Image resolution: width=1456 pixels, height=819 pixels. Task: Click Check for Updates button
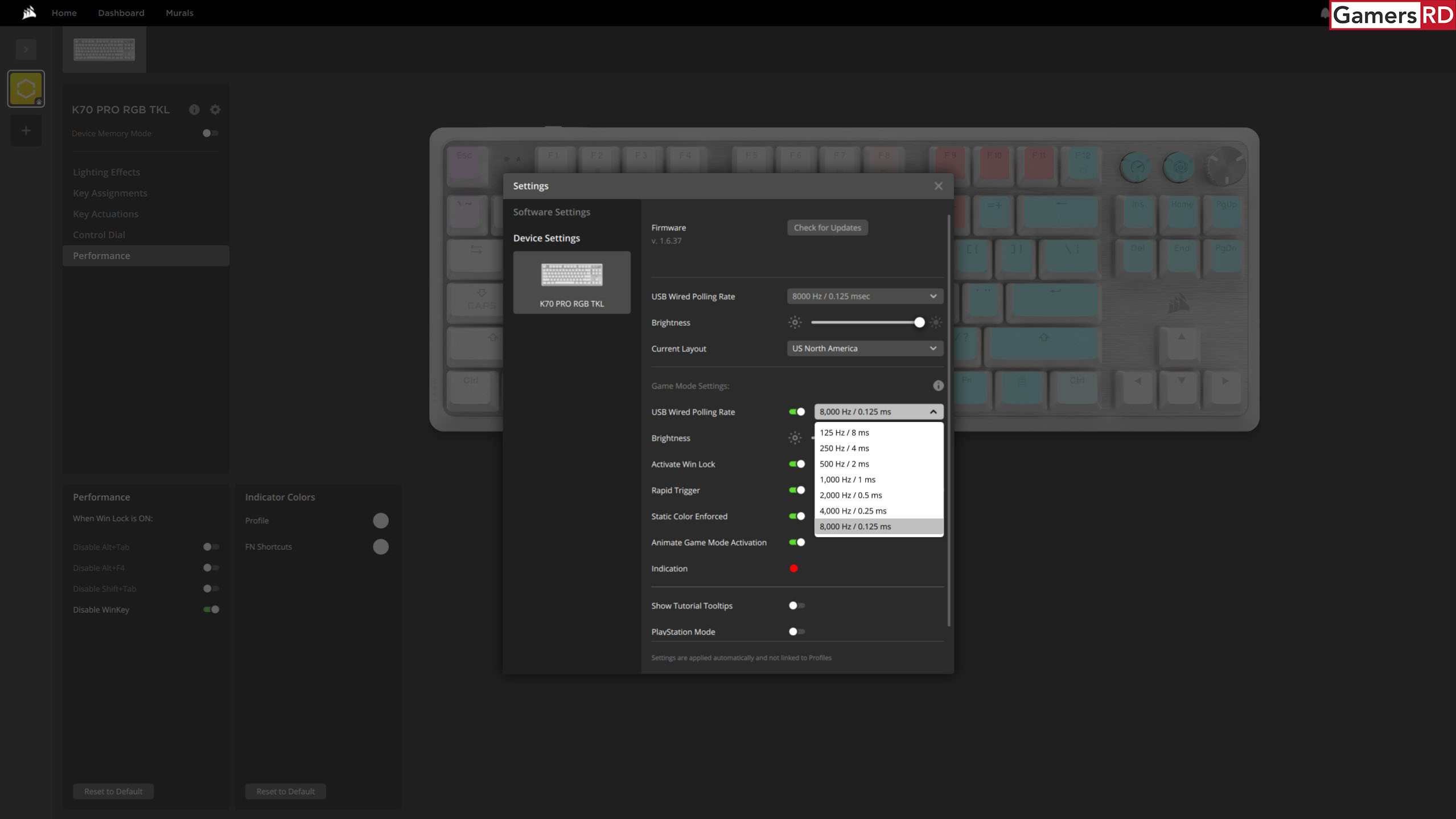(827, 227)
